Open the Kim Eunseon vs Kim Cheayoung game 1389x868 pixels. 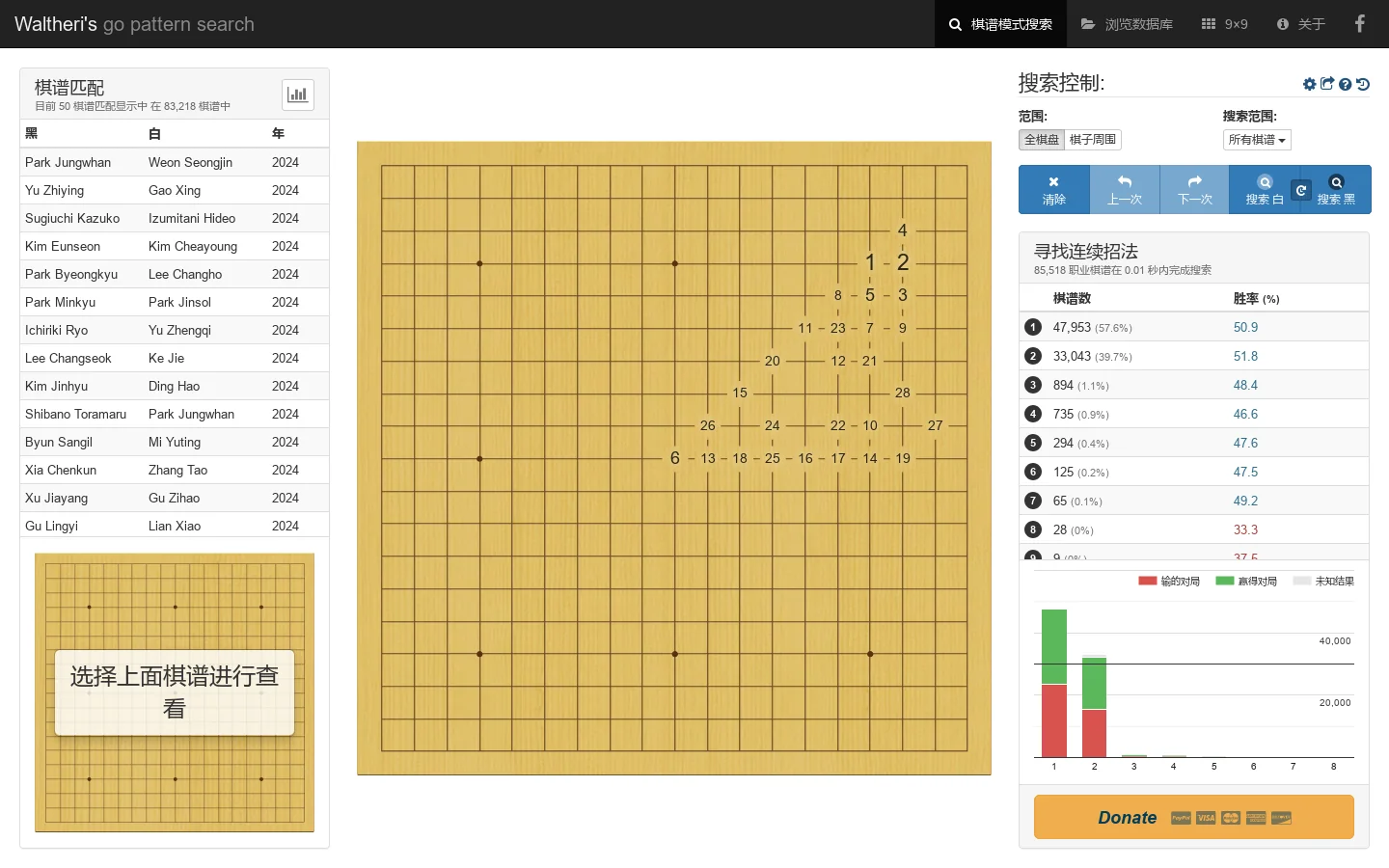175,246
